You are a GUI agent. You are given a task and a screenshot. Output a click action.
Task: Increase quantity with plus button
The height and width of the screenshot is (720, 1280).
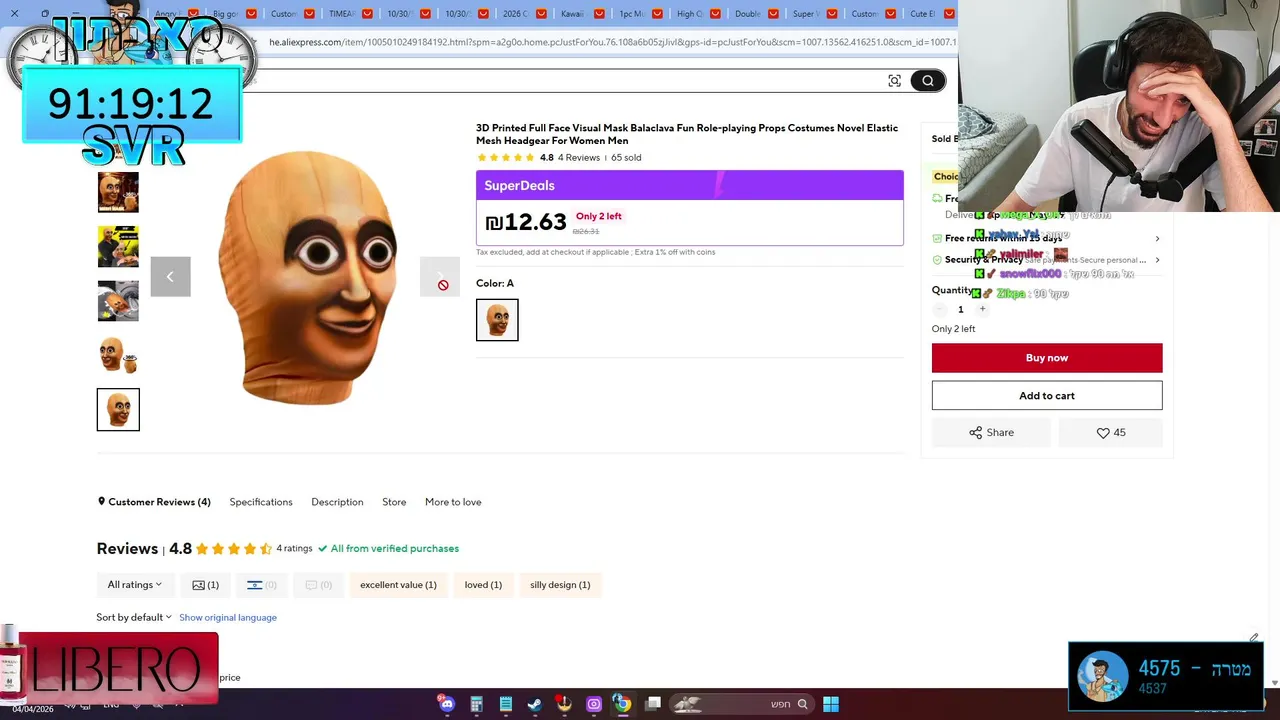tap(982, 309)
